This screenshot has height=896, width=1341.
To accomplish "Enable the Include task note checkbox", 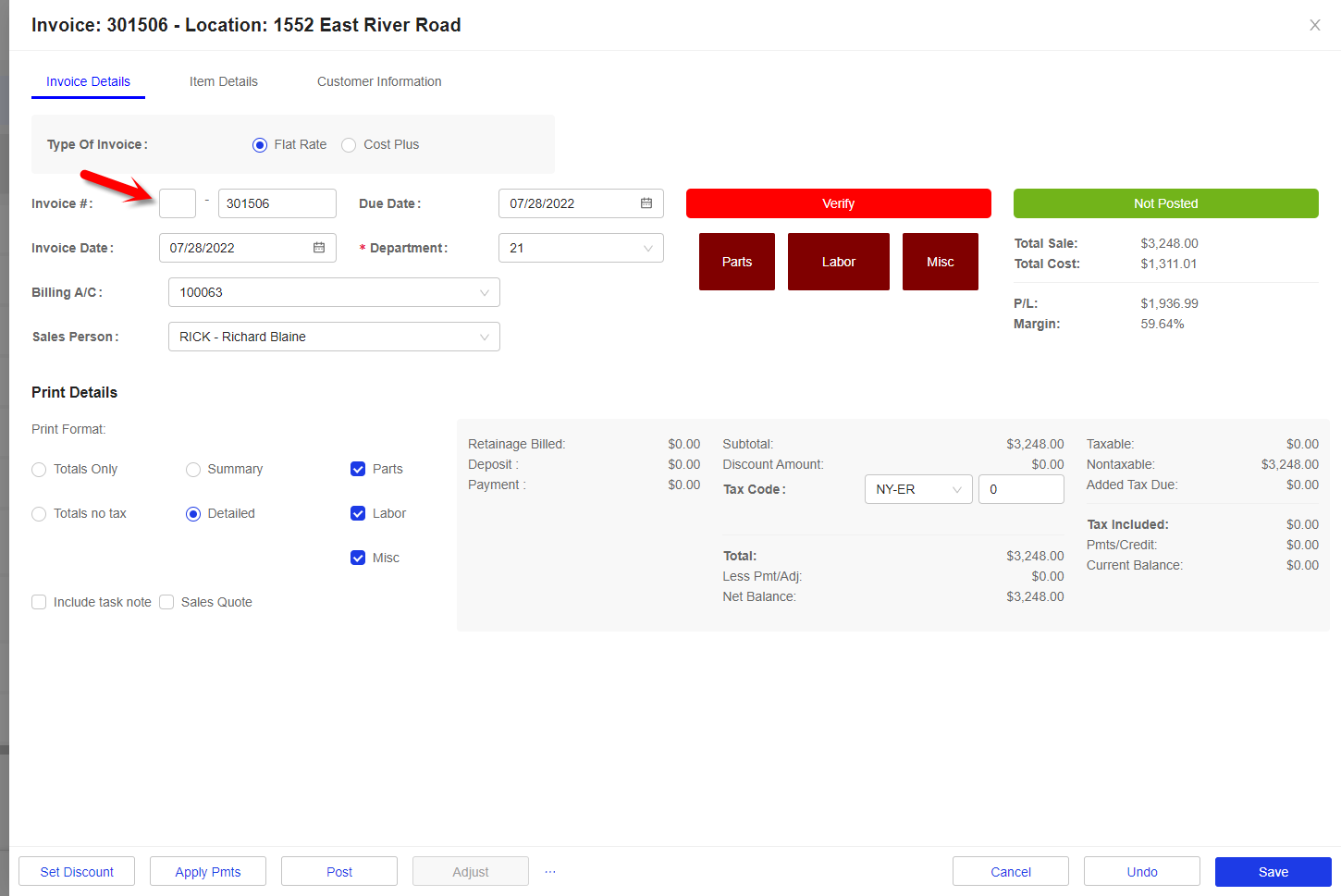I will click(x=39, y=602).
